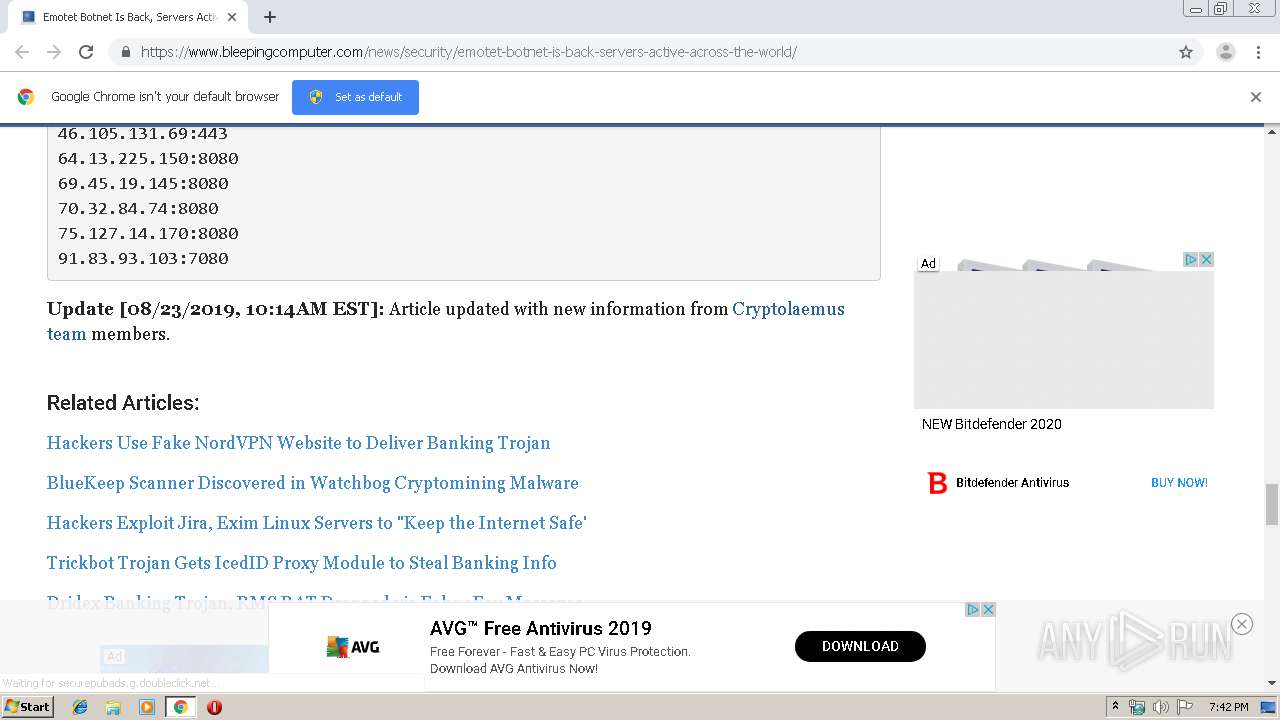The width and height of the screenshot is (1280, 720).
Task: Close the Bitdefender sidebar ad X
Action: click(1206, 260)
